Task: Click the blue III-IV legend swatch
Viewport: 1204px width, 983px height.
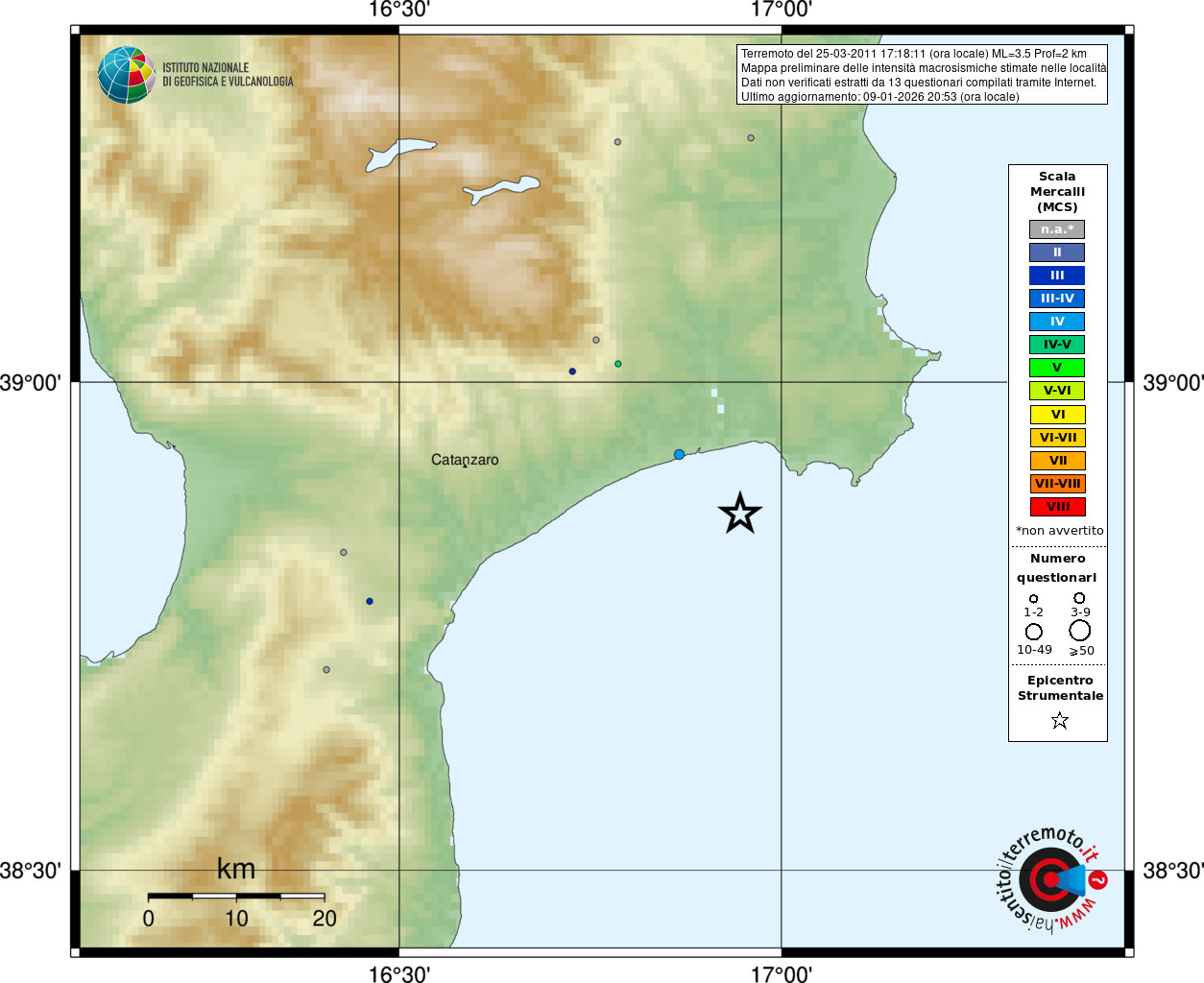Action: tap(1057, 299)
